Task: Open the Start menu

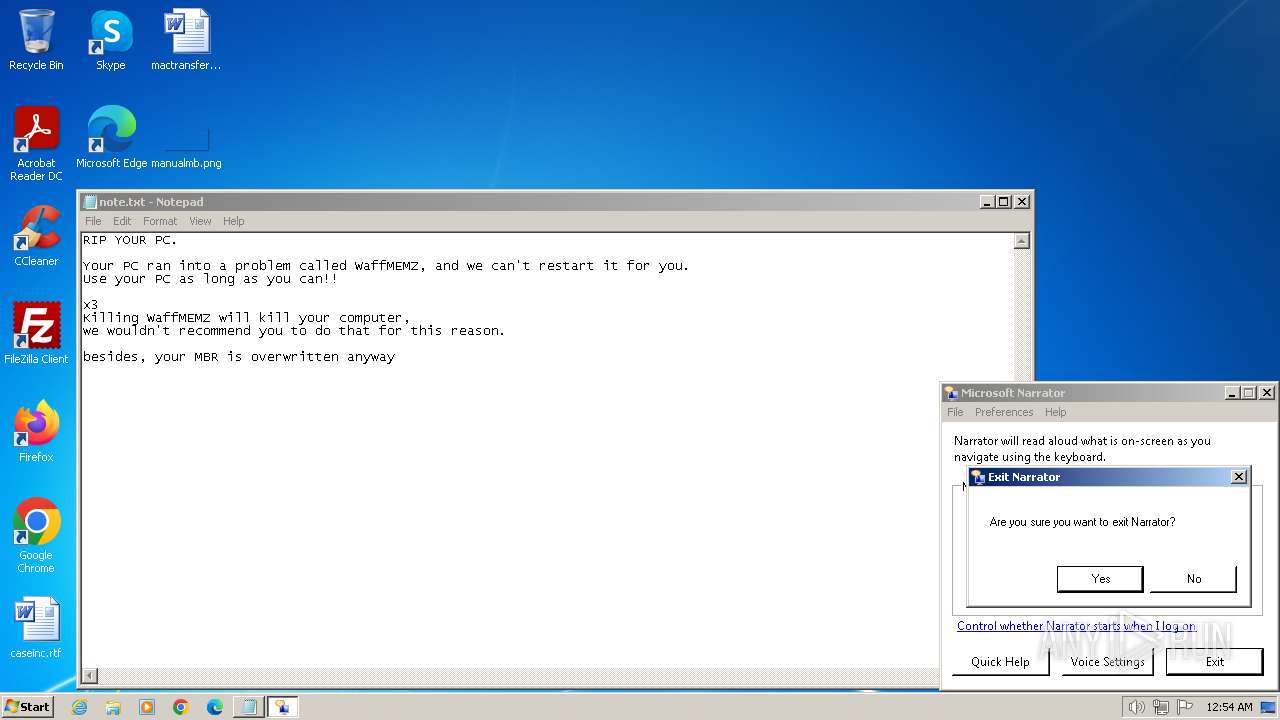Action: click(27, 707)
